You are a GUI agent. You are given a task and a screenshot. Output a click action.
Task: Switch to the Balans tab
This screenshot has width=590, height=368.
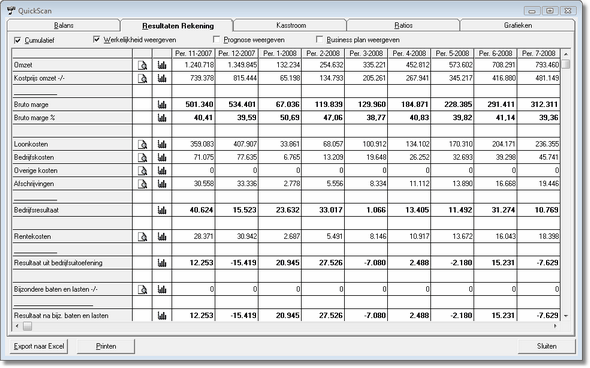pyautogui.click(x=63, y=25)
